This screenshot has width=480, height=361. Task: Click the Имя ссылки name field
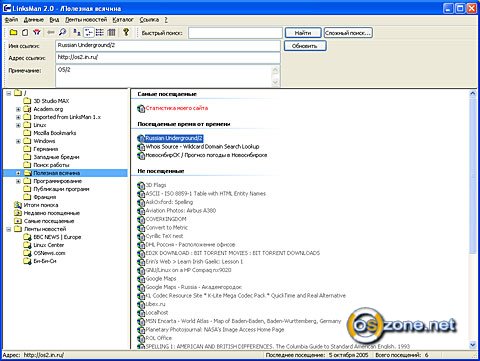point(168,46)
